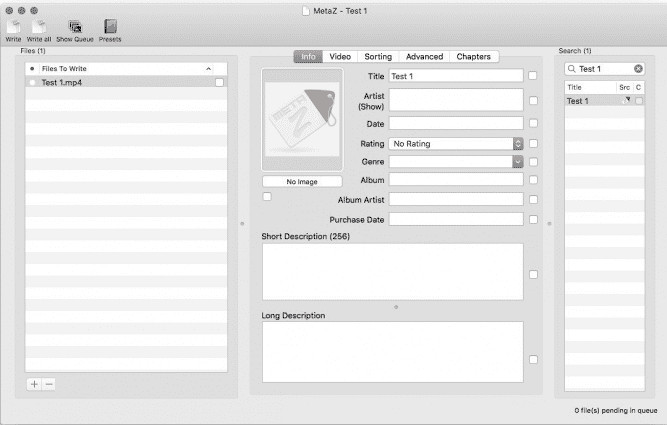Toggle the Album Artist field checkbox
The height and width of the screenshot is (425, 667).
(x=533, y=200)
